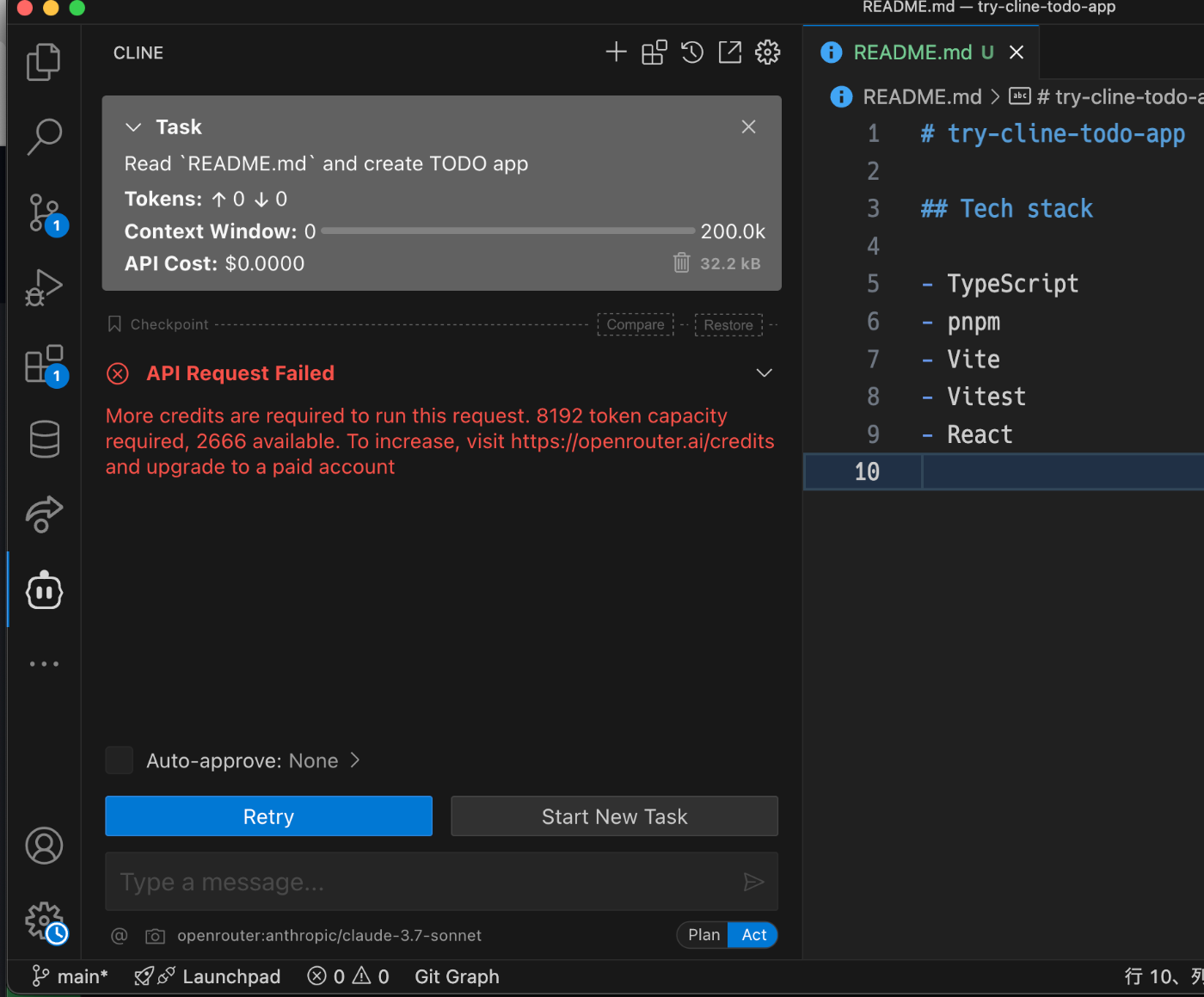Click line 10 in the editor
The height and width of the screenshot is (997, 1204).
[x=1004, y=471]
